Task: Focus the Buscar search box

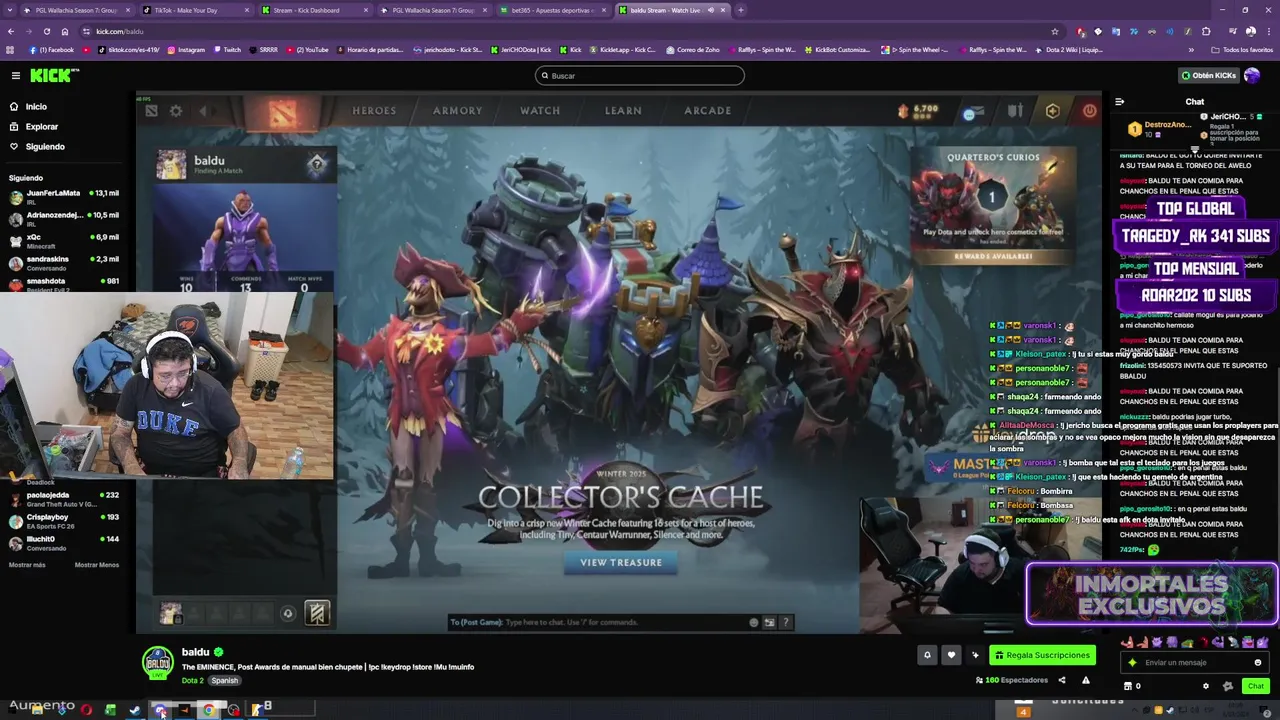Action: point(640,75)
